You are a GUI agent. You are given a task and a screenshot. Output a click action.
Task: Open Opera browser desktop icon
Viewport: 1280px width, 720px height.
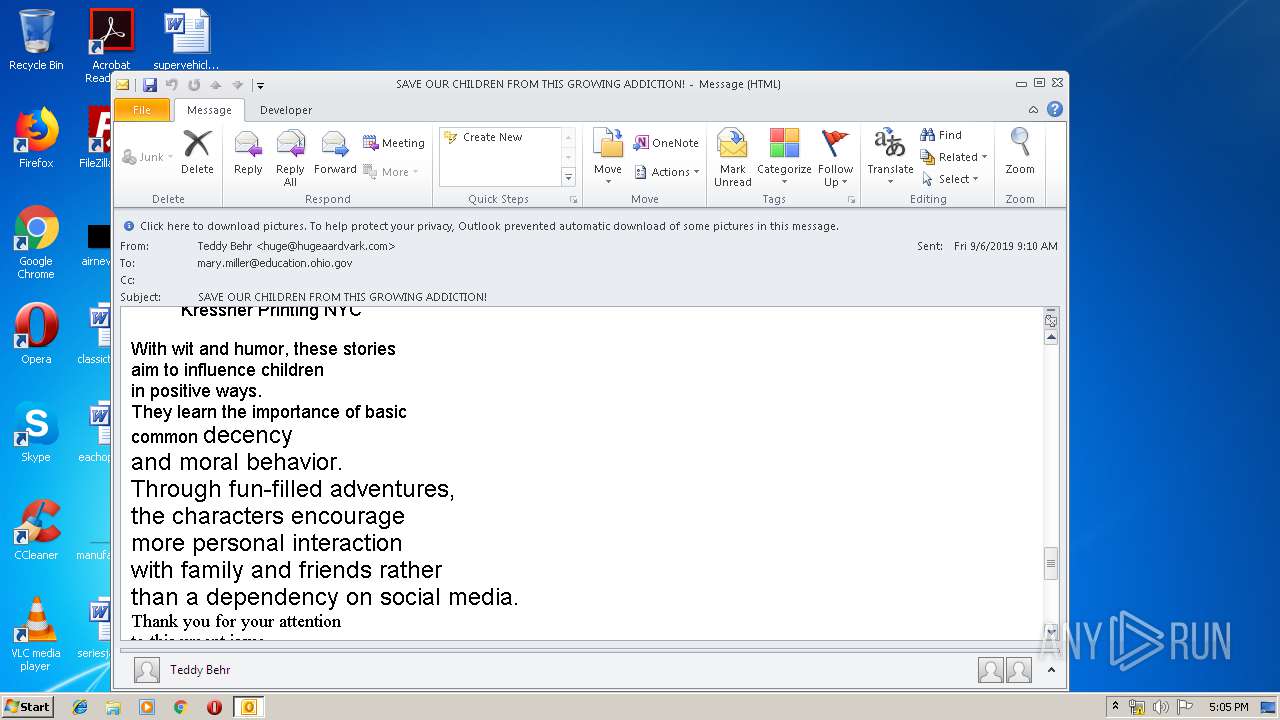click(x=36, y=334)
